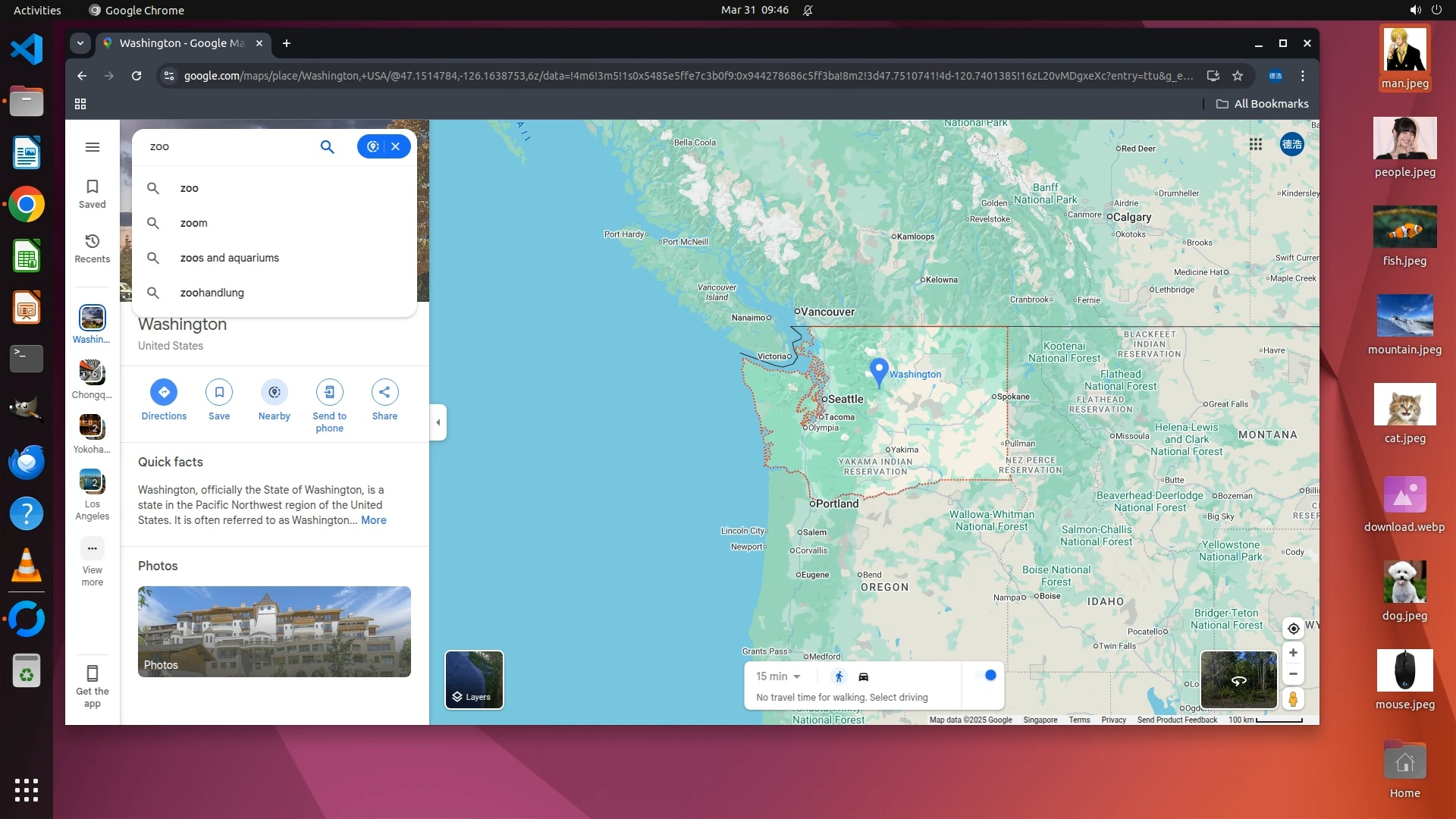Toggle the travel time switch
The height and width of the screenshot is (819, 1456).
pyautogui.click(x=985, y=675)
